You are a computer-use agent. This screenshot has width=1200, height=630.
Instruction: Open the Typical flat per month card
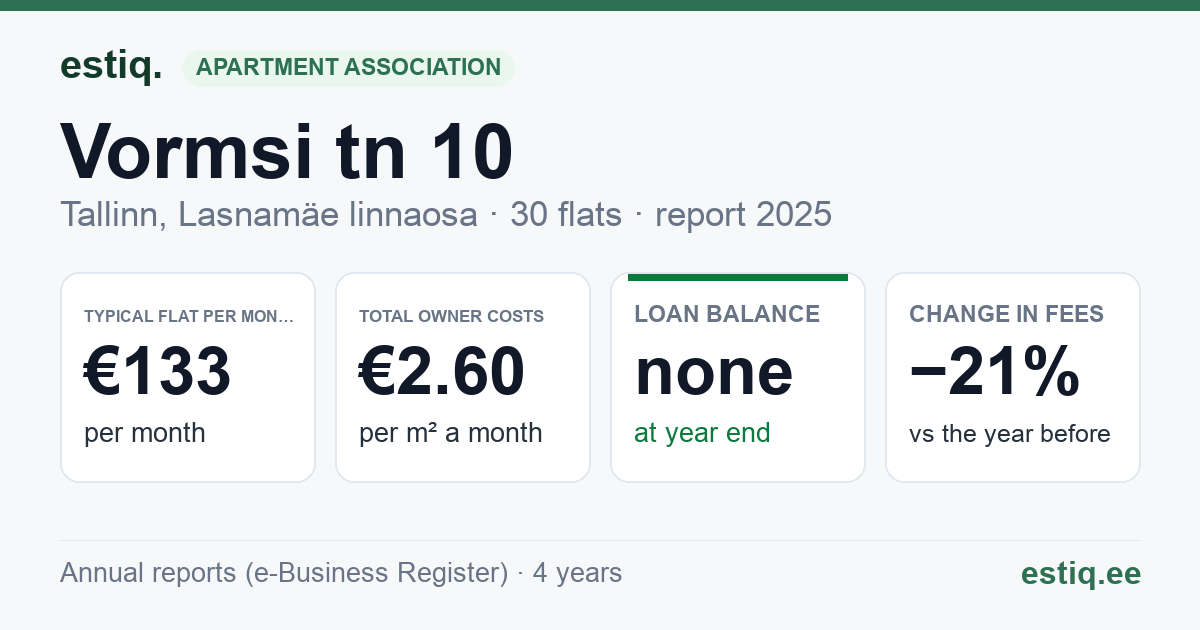[188, 377]
